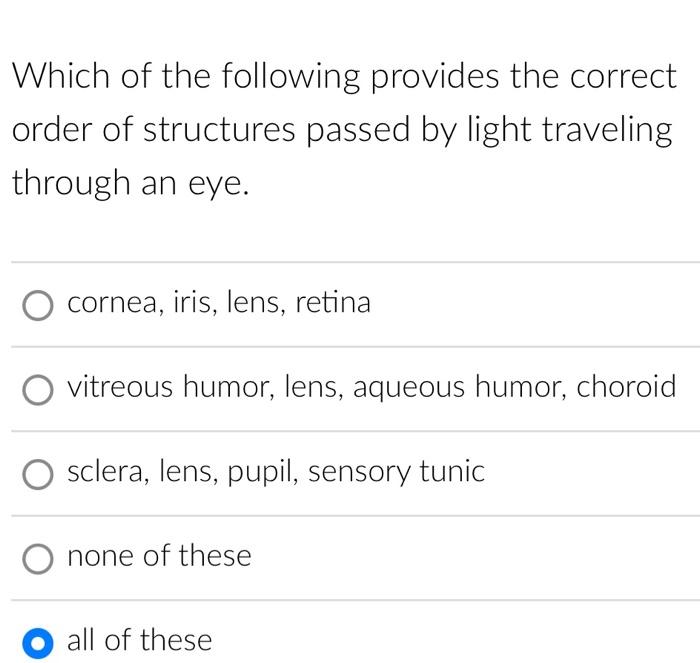
Task: Click the "cornea, iris, lens, retina" answer text
Action: [x=219, y=302]
